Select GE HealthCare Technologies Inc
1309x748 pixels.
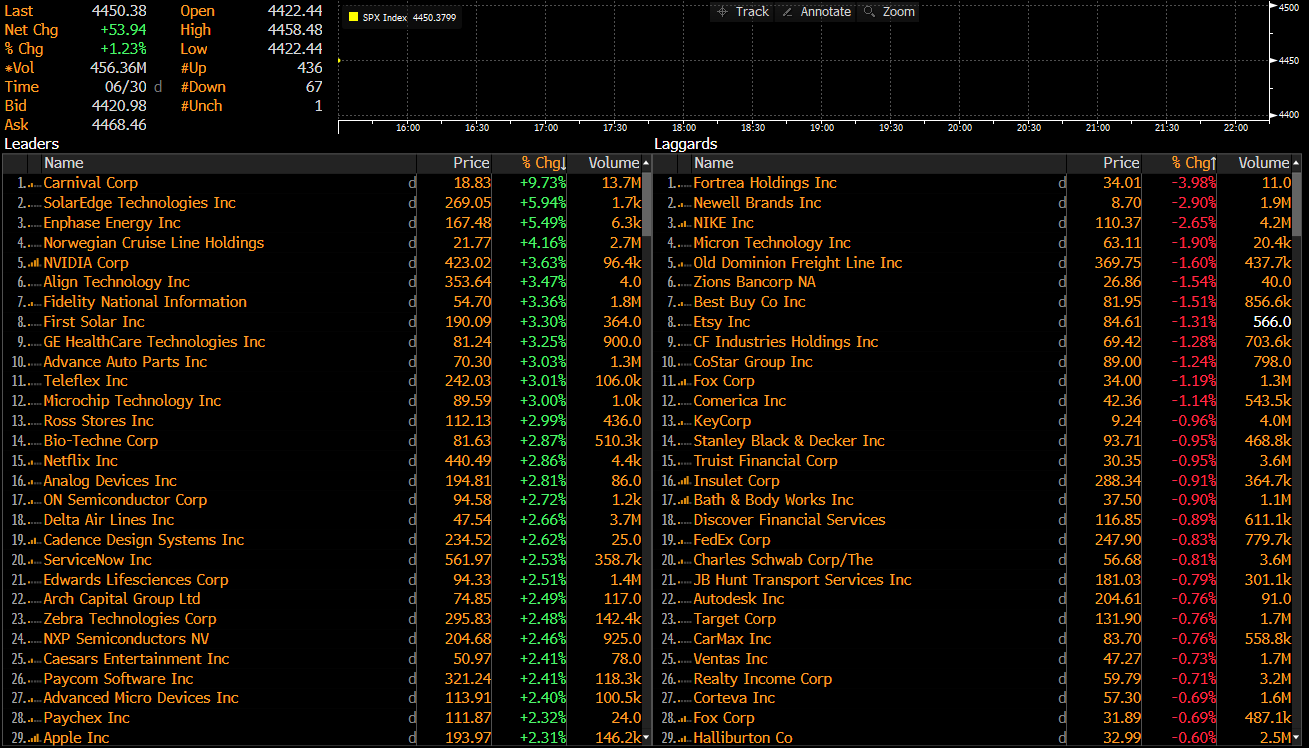click(x=154, y=342)
